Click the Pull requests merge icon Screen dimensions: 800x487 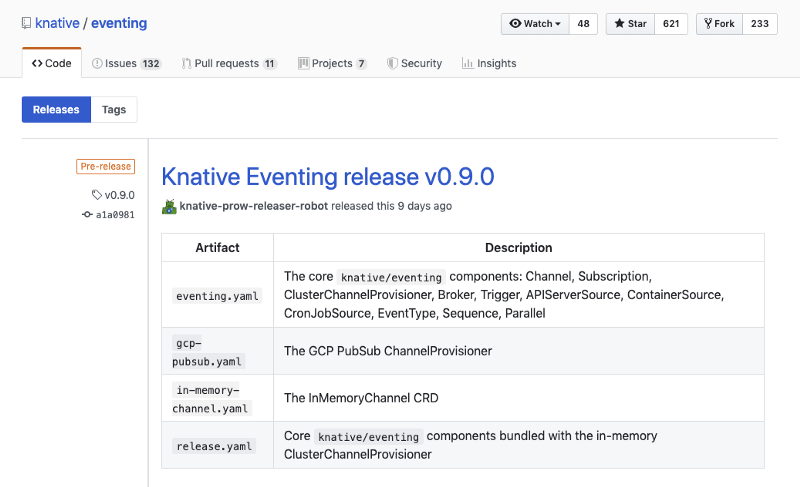tap(186, 63)
